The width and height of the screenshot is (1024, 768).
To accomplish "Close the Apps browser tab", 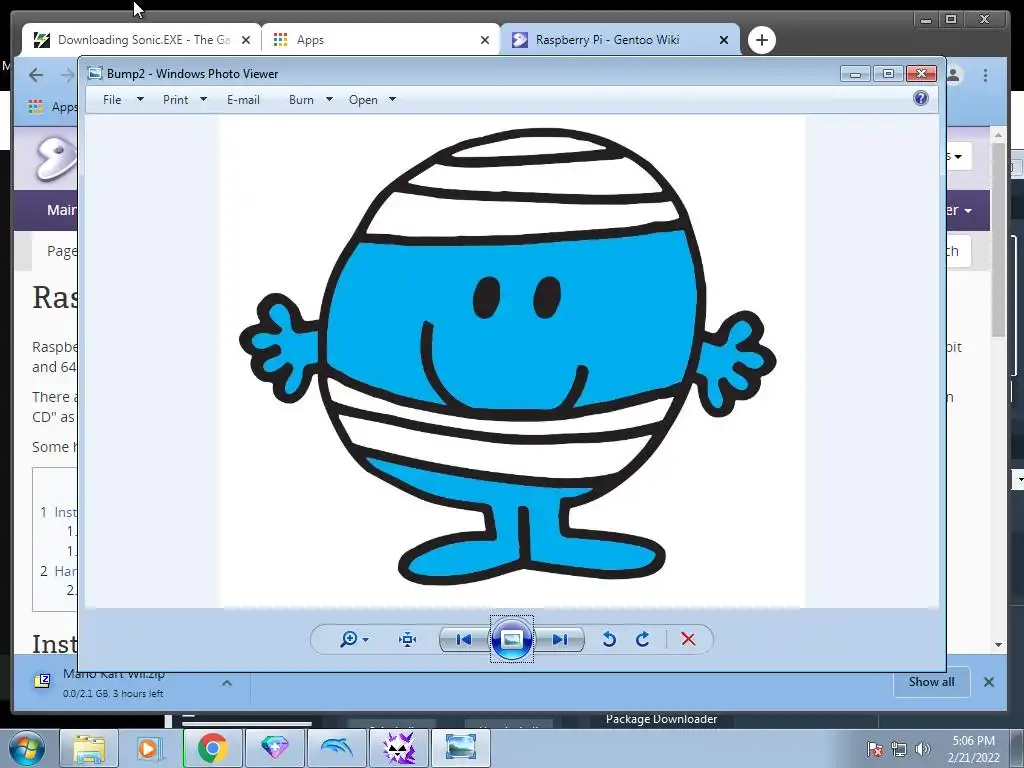I will click(x=485, y=40).
